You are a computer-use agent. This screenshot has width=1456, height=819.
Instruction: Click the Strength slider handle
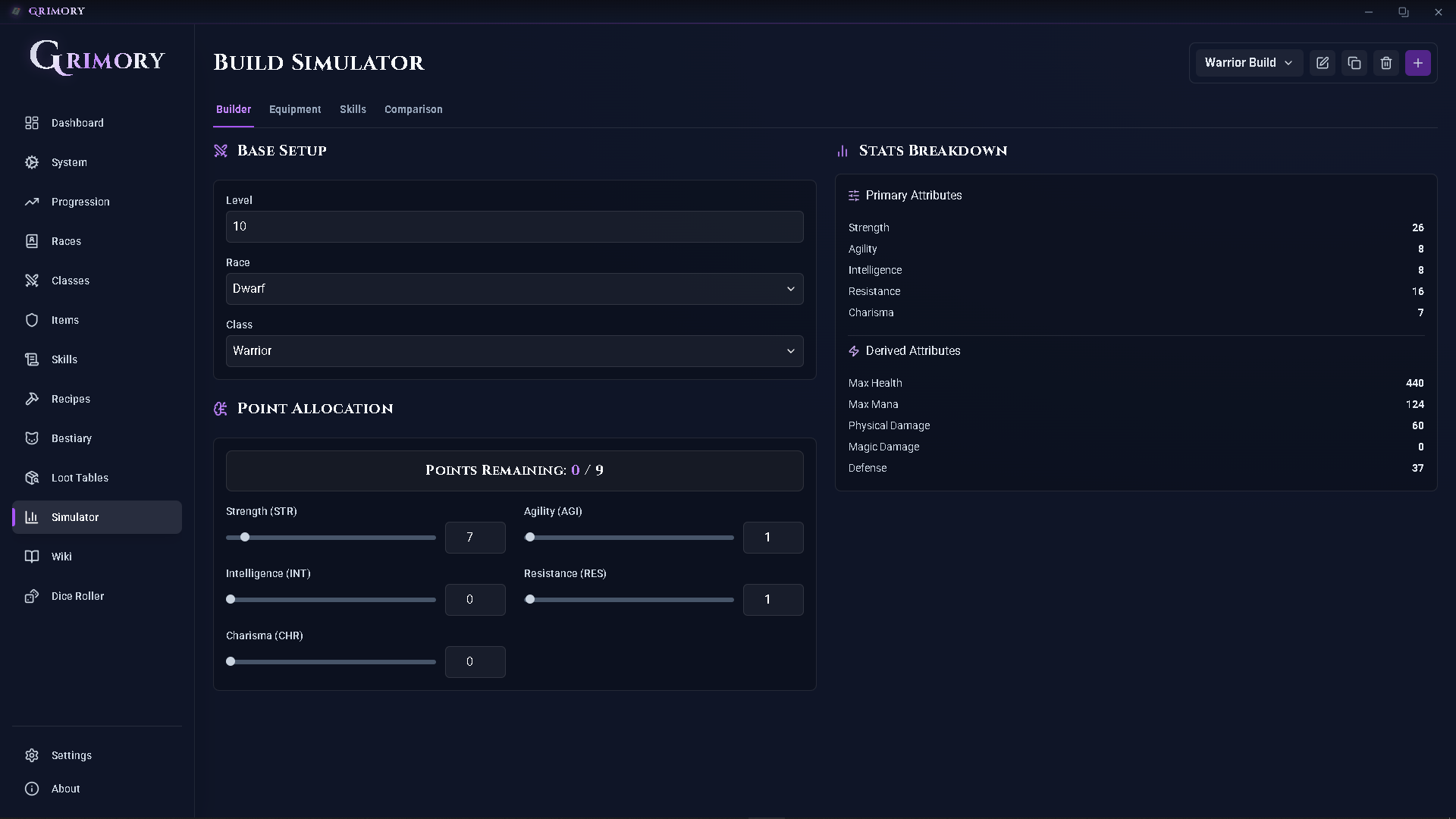click(x=245, y=537)
